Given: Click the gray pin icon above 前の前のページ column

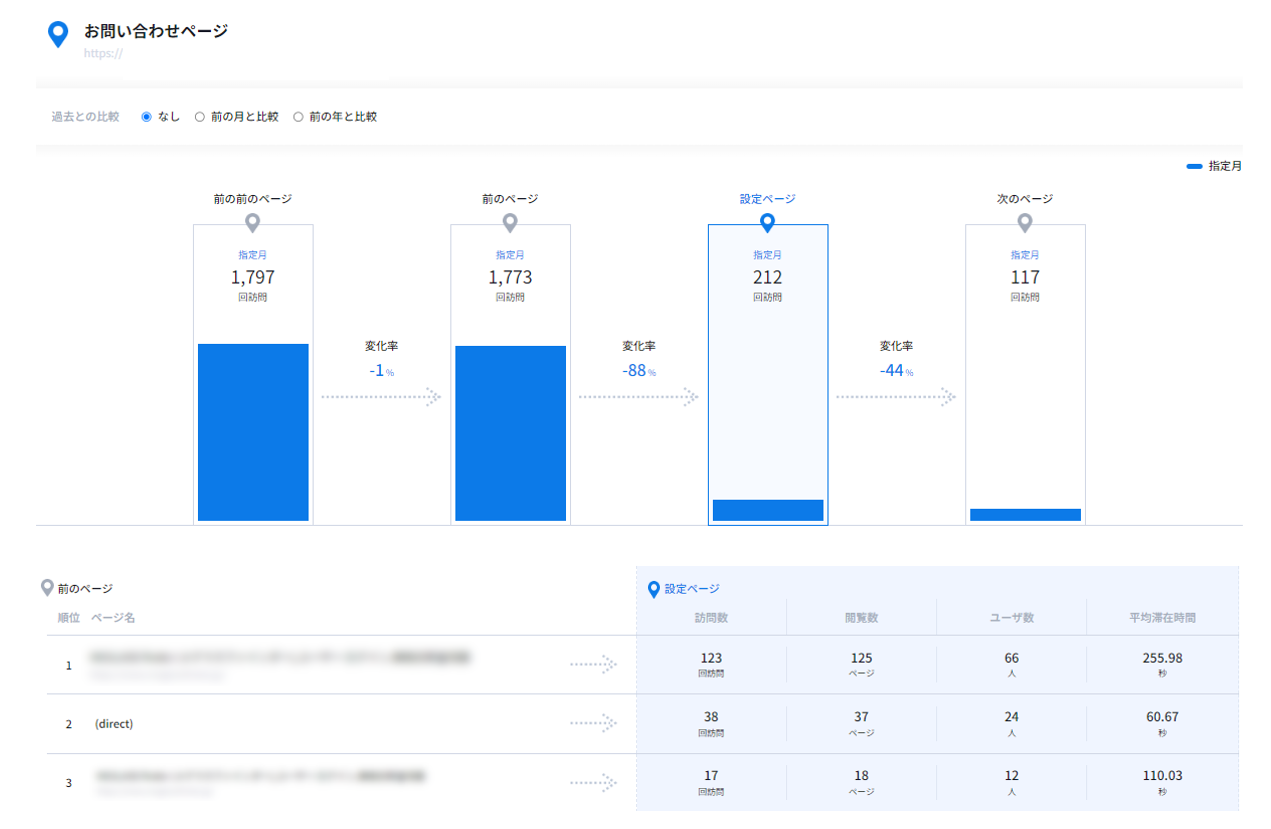Looking at the screenshot, I should pos(253,223).
